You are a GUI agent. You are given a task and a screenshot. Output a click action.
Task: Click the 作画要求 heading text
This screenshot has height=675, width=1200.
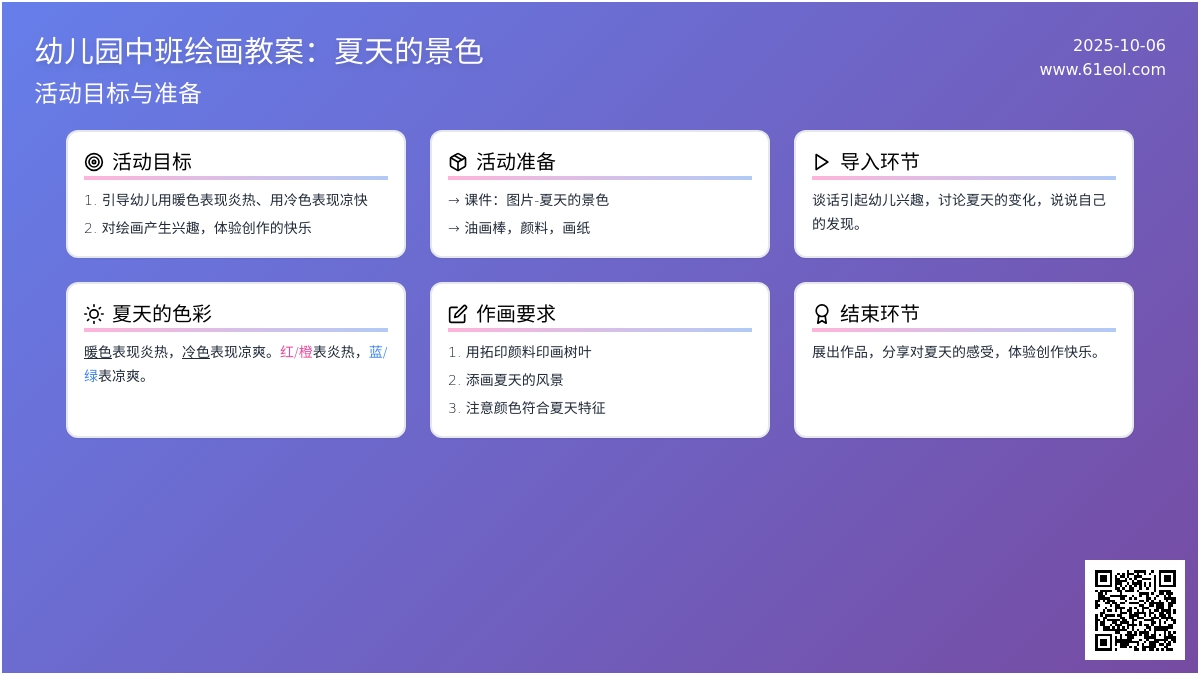click(516, 314)
